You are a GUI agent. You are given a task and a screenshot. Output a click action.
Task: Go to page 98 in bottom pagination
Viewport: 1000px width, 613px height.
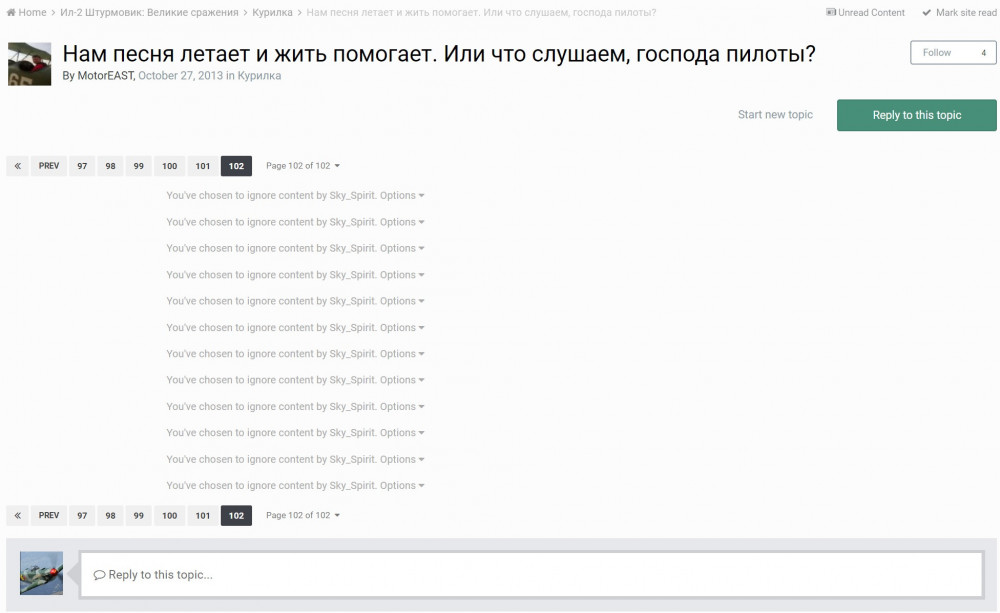click(110, 515)
